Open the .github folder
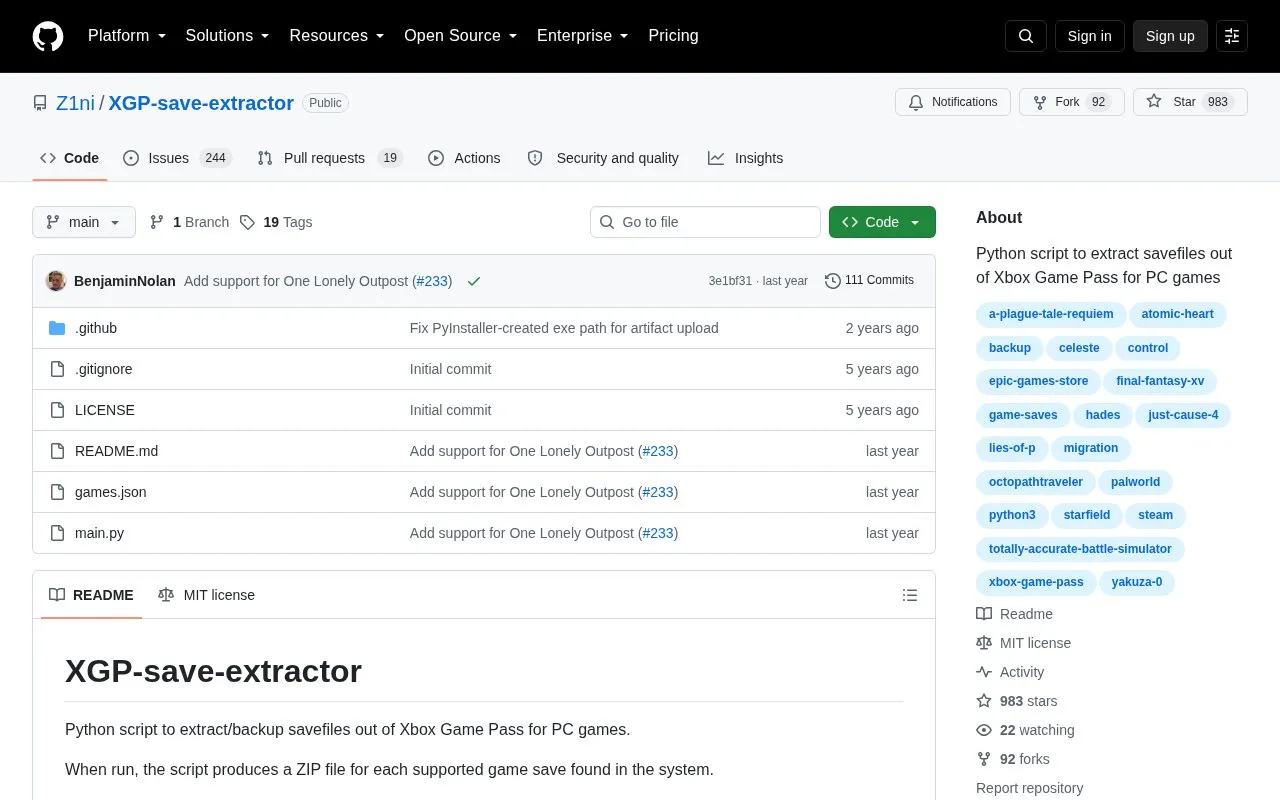This screenshot has width=1280, height=800. tap(96, 328)
